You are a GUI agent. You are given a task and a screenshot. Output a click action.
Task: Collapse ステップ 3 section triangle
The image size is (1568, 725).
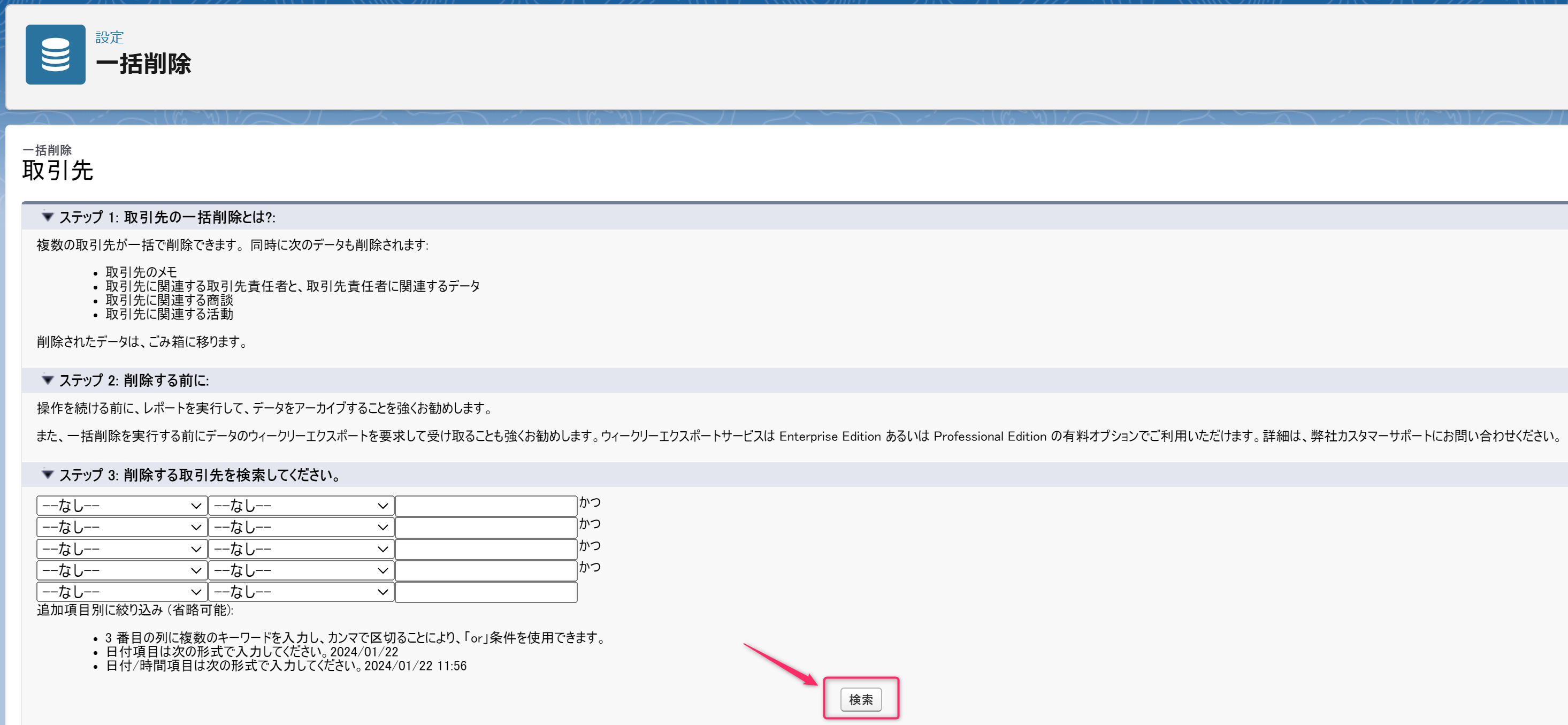click(48, 474)
